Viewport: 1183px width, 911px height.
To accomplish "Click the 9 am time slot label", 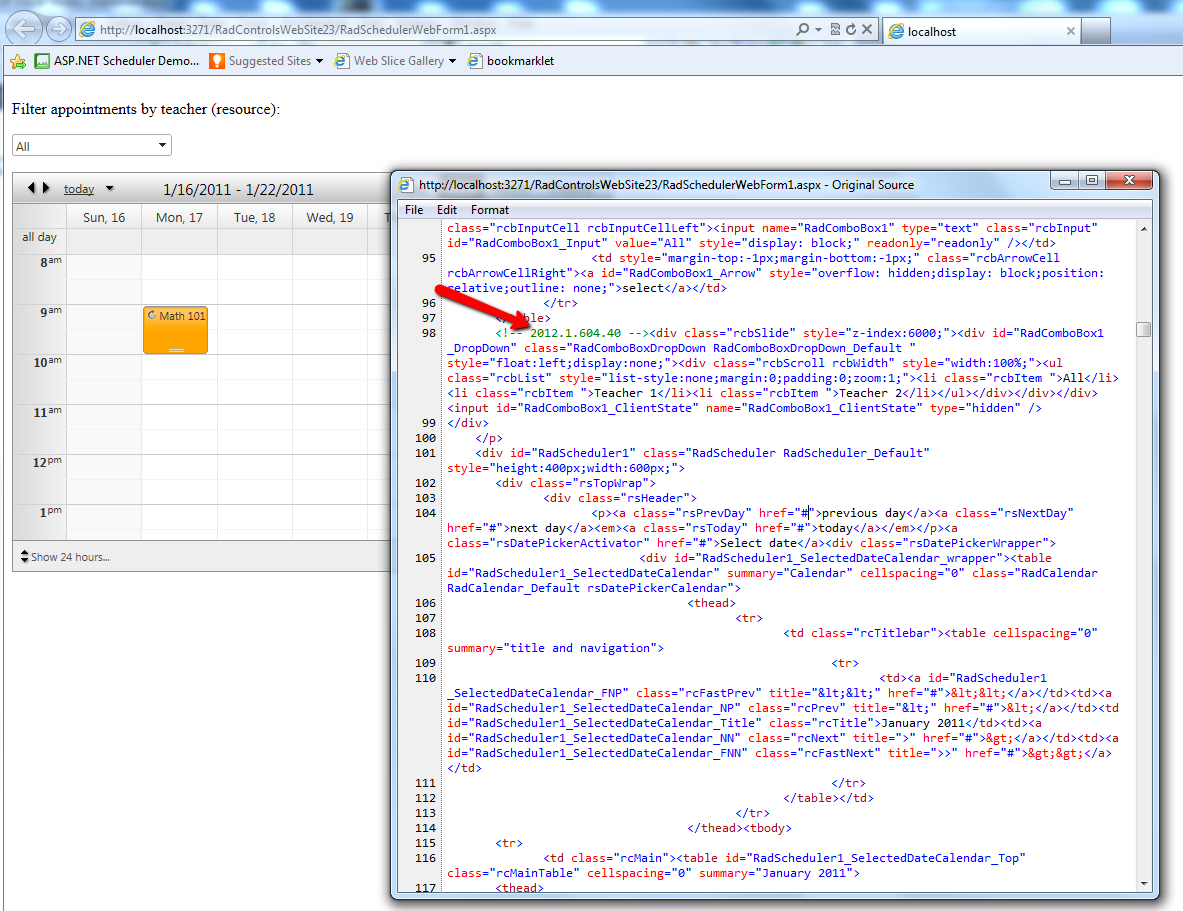I will 51,311.
